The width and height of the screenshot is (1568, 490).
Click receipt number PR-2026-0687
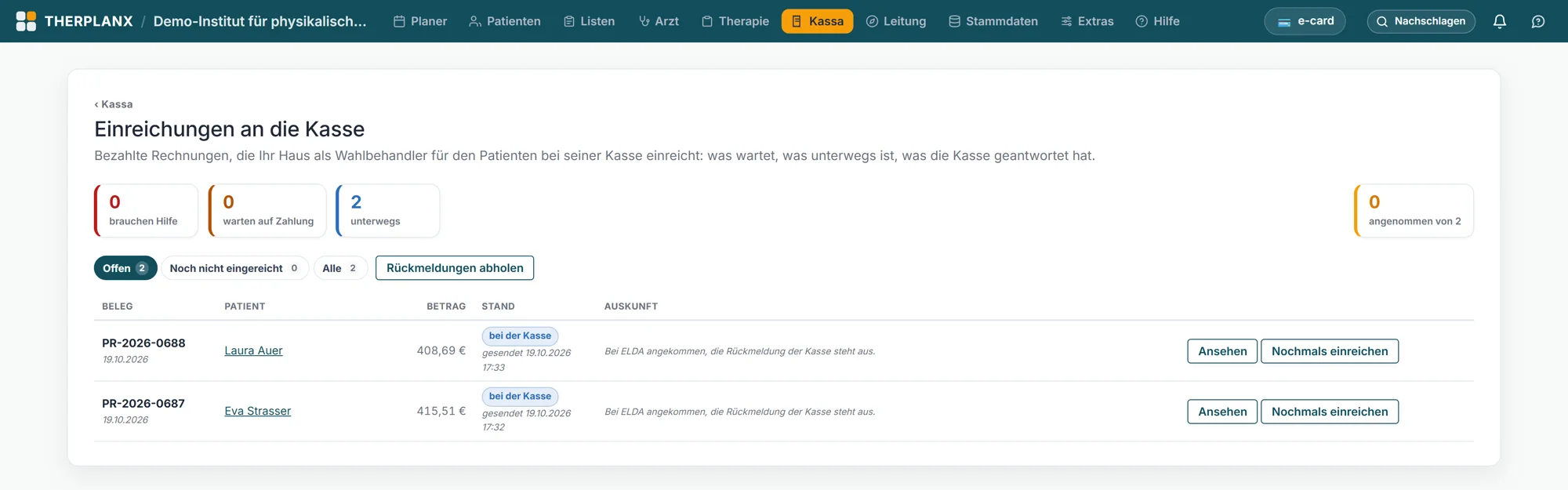coord(143,403)
